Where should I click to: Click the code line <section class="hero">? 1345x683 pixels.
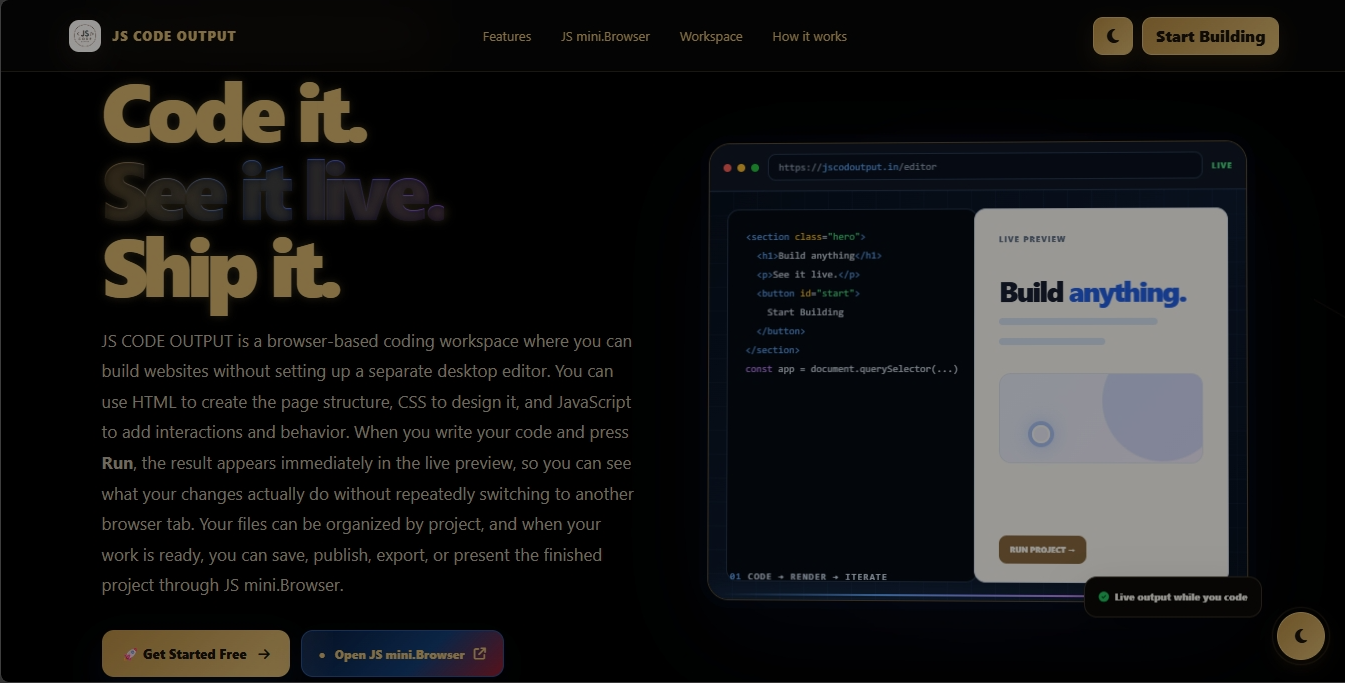click(x=806, y=237)
